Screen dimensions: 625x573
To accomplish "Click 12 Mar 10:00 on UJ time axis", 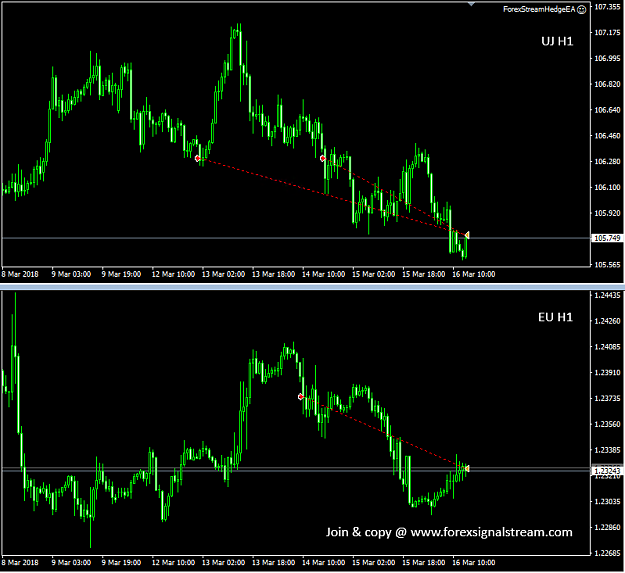I will [x=173, y=274].
